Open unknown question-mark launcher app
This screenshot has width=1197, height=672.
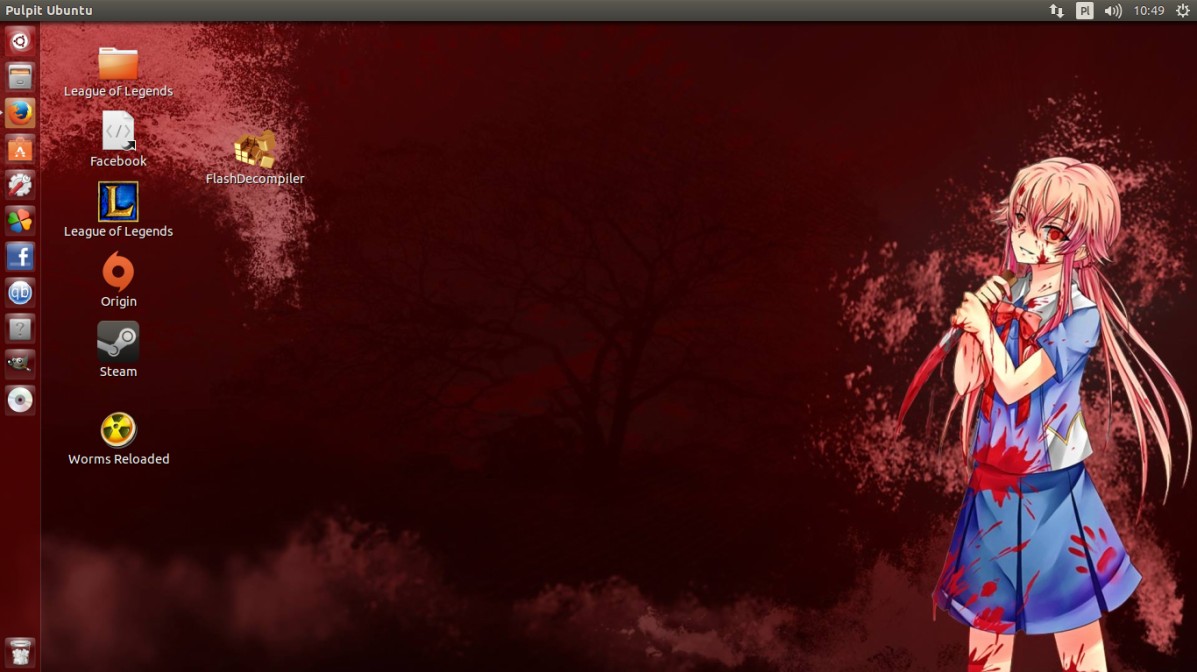pos(20,328)
